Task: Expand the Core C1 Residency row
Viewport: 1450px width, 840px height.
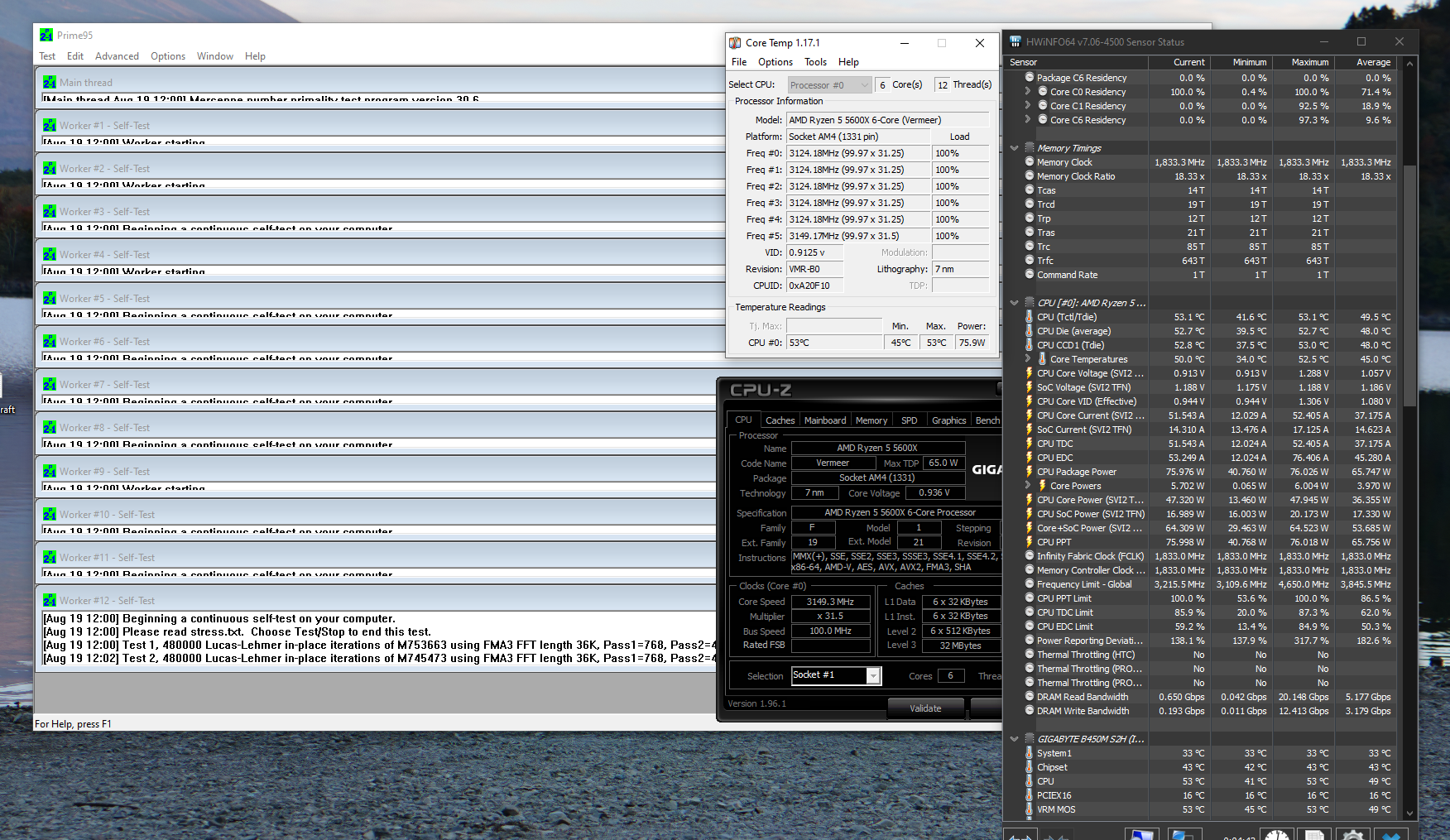Action: coord(1028,106)
